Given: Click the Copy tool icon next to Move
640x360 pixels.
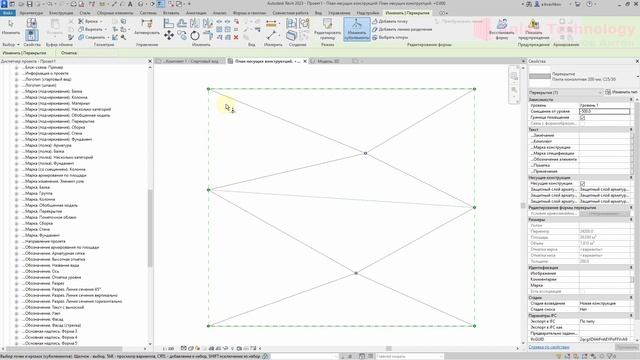Looking at the screenshot, I should (x=182, y=36).
